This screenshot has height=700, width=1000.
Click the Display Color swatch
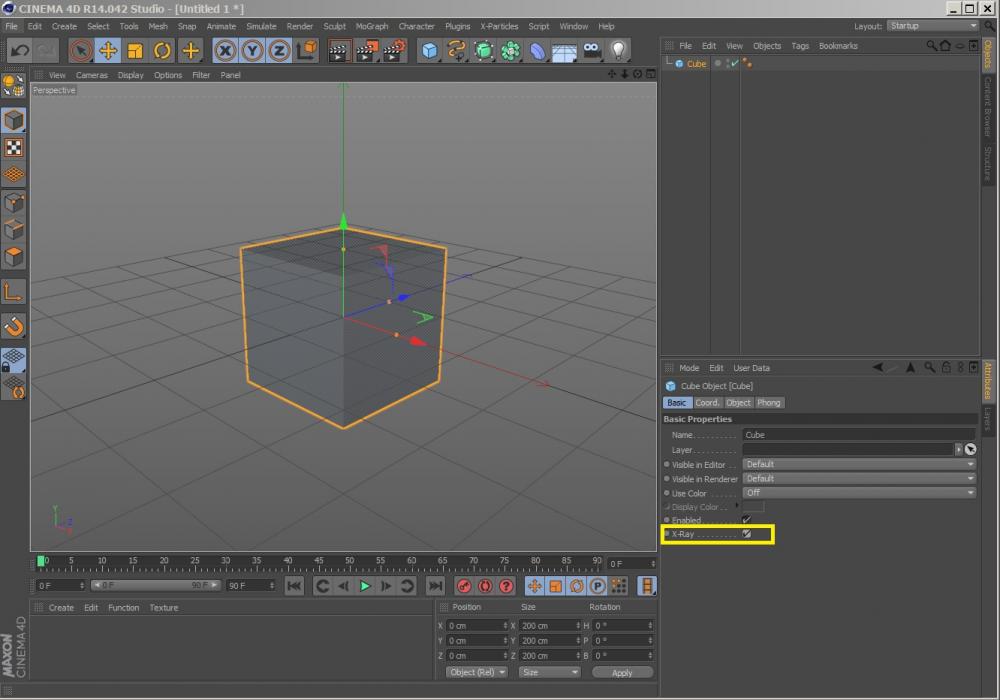pyautogui.click(x=755, y=507)
